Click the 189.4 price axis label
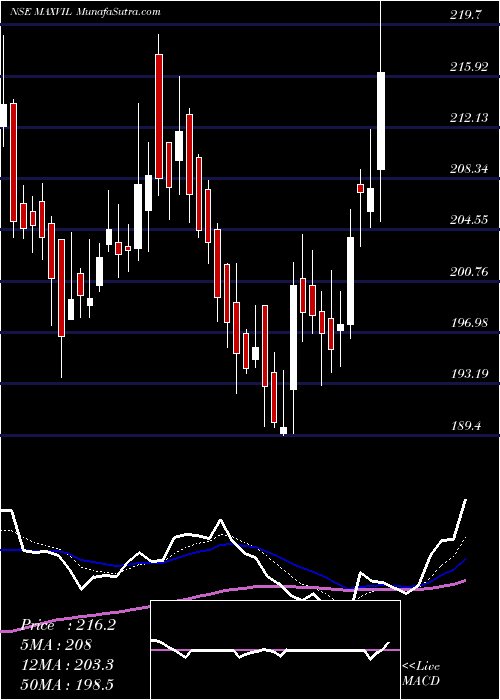 466,425
